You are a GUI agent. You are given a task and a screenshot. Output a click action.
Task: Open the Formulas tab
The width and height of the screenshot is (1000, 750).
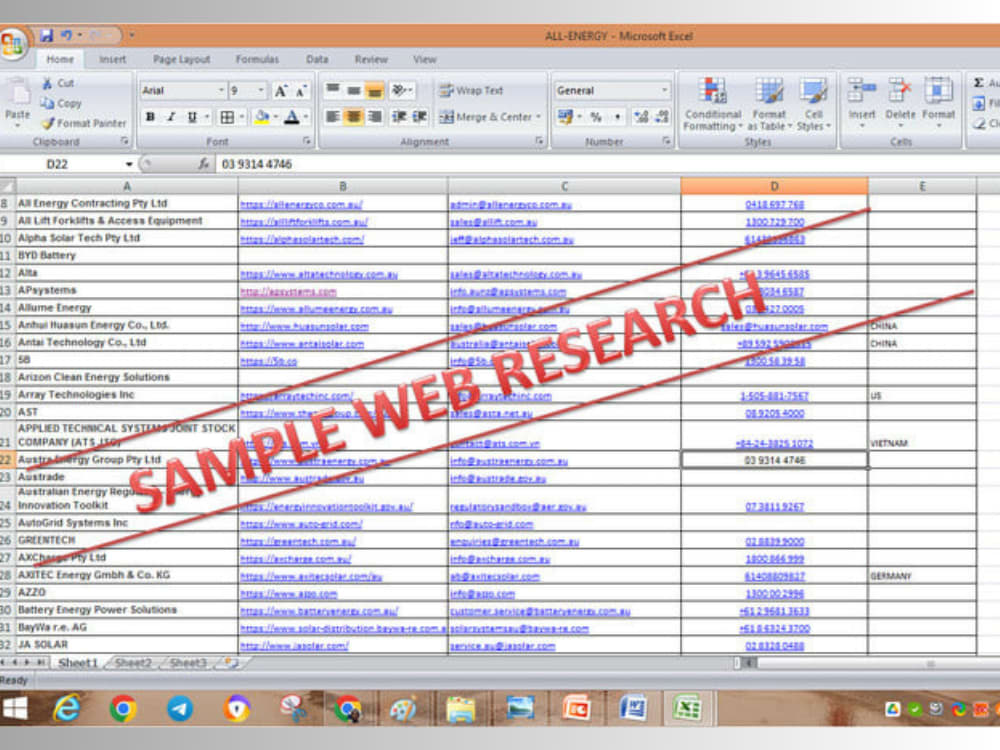pos(257,59)
